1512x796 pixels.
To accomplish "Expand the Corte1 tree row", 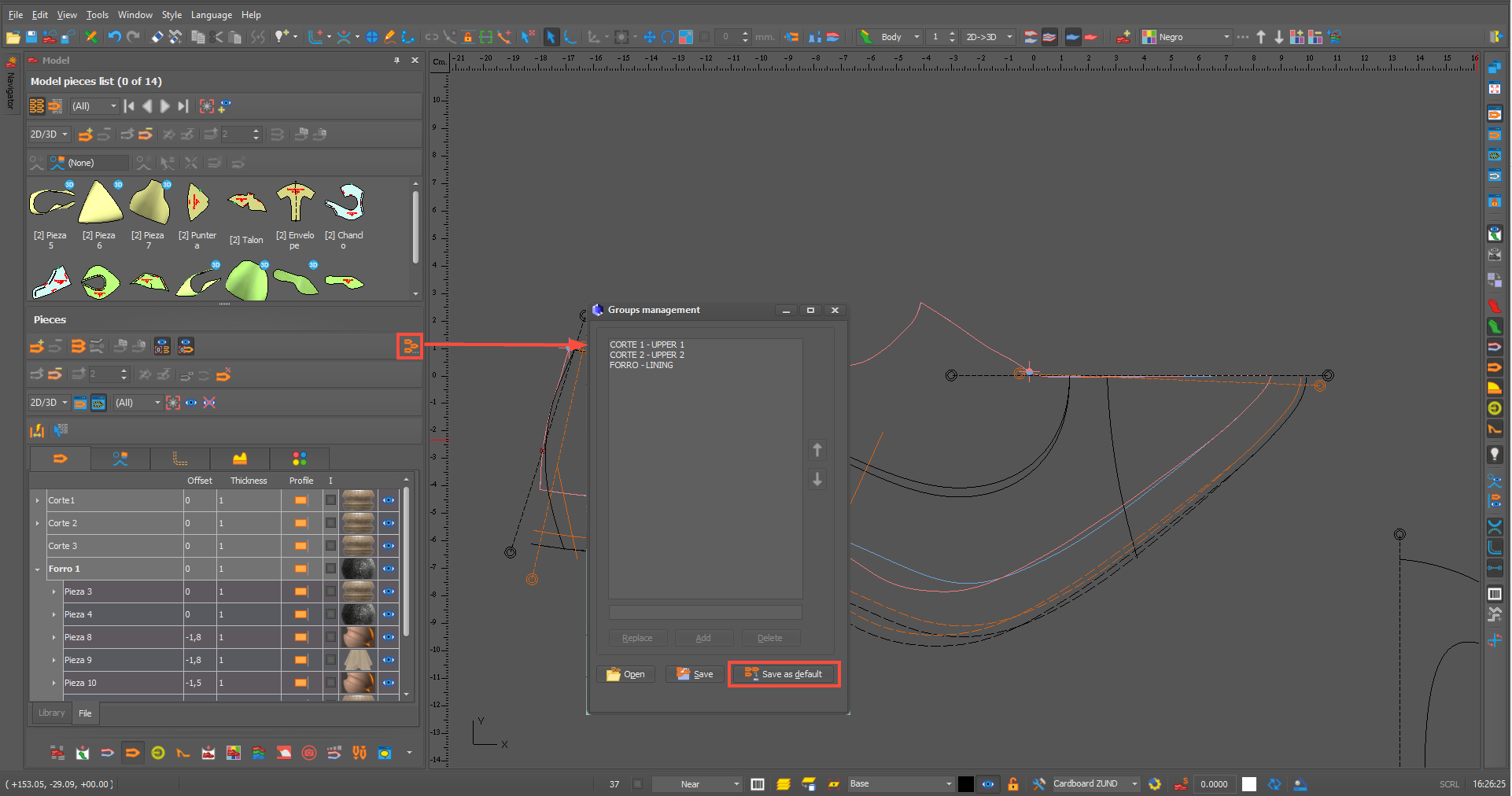I will (x=37, y=500).
